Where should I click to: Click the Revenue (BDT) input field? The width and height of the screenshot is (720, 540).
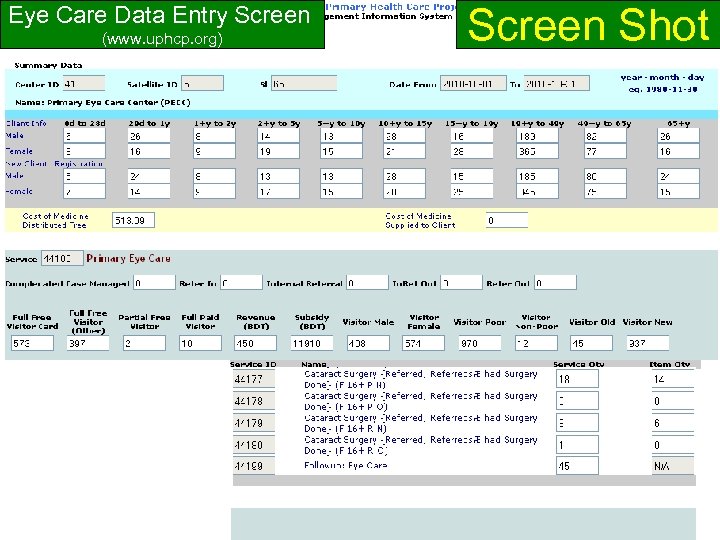pos(257,343)
